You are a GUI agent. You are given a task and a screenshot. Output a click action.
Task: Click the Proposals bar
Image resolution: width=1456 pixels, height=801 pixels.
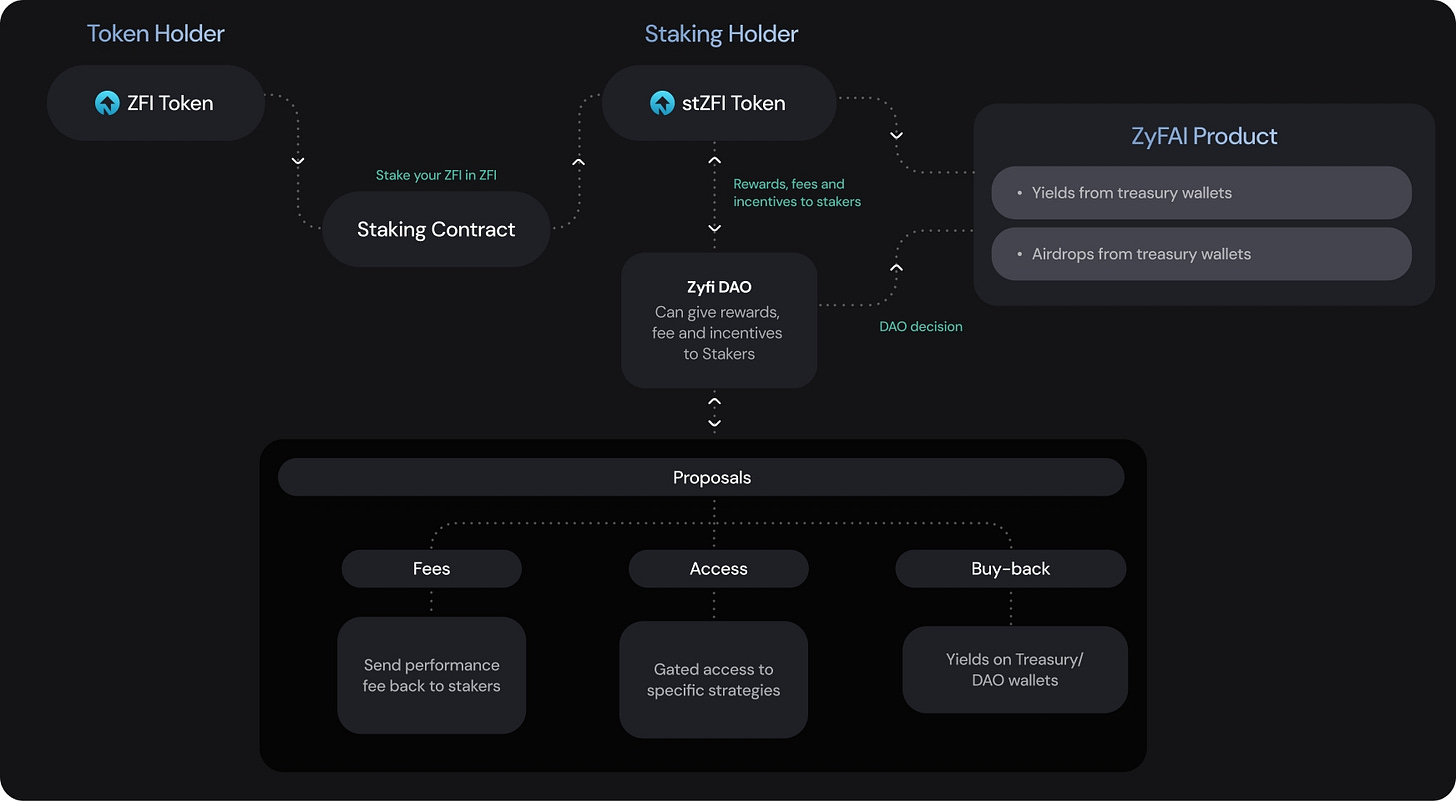tap(701, 477)
